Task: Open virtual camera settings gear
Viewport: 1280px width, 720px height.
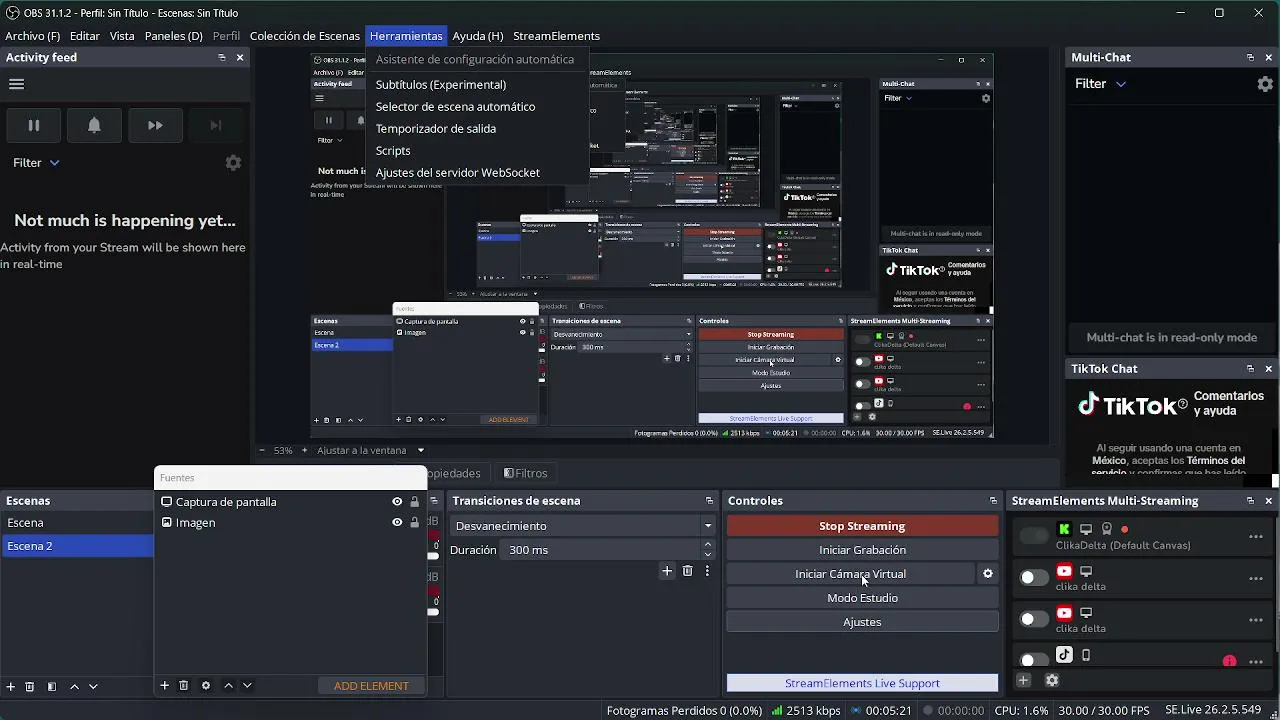Action: [x=988, y=574]
